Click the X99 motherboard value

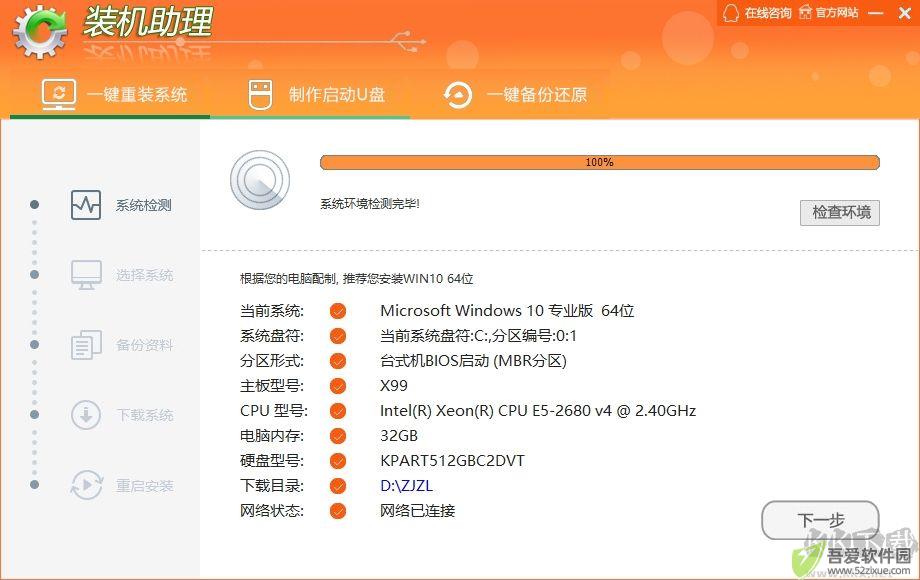(x=394, y=386)
